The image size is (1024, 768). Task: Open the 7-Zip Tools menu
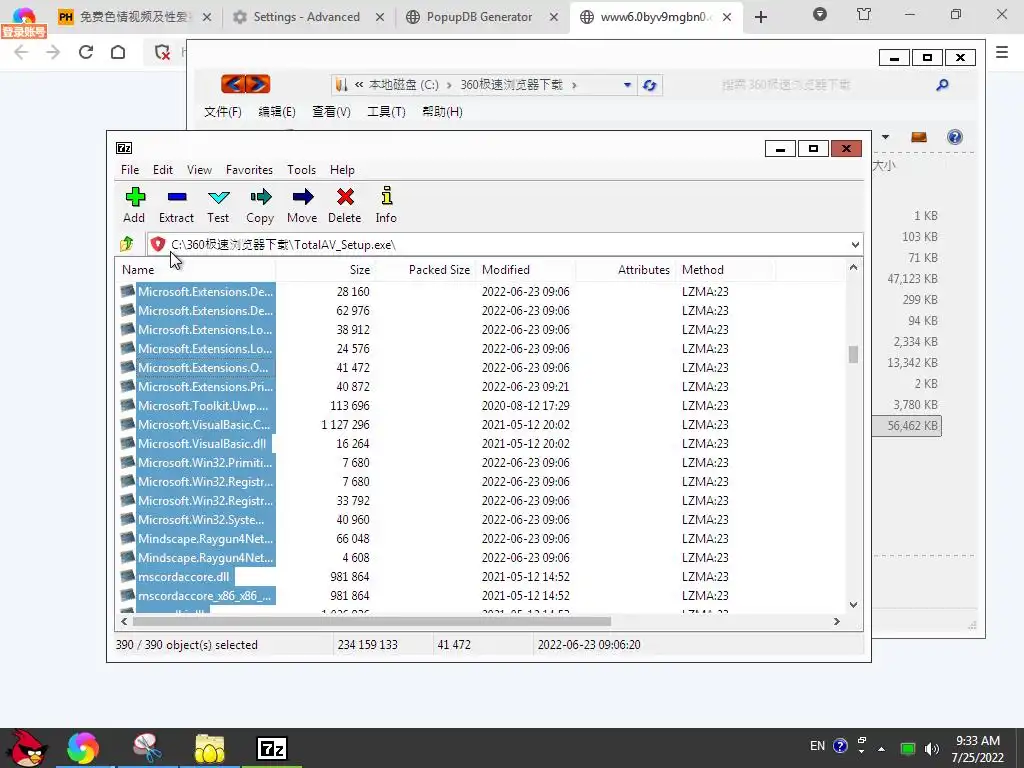point(301,170)
